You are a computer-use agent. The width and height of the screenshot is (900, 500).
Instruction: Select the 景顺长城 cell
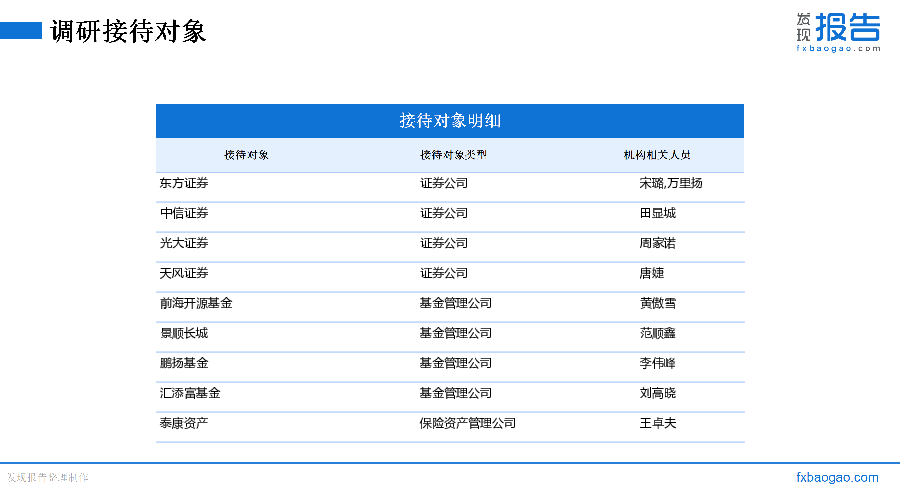[x=184, y=333]
